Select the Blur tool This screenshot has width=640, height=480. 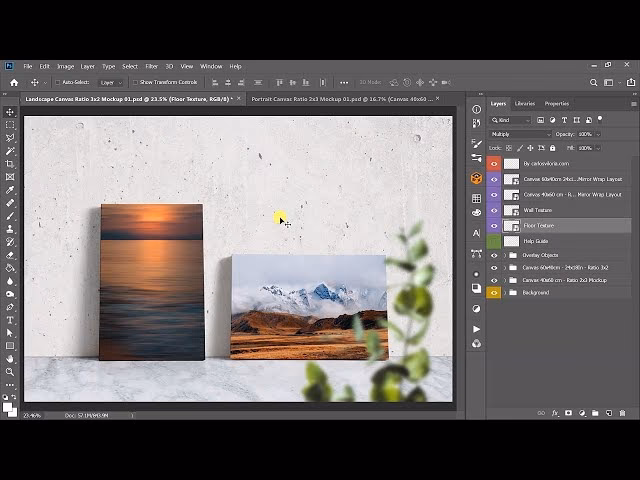click(x=10, y=281)
